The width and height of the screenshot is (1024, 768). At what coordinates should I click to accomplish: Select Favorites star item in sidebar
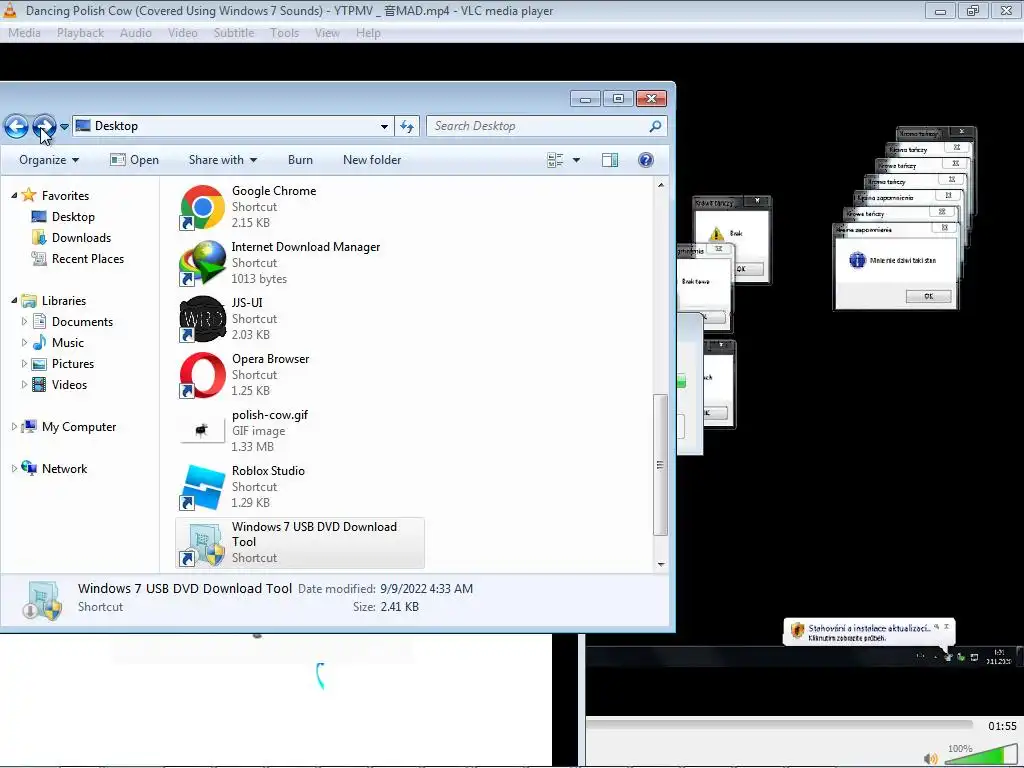[56, 195]
